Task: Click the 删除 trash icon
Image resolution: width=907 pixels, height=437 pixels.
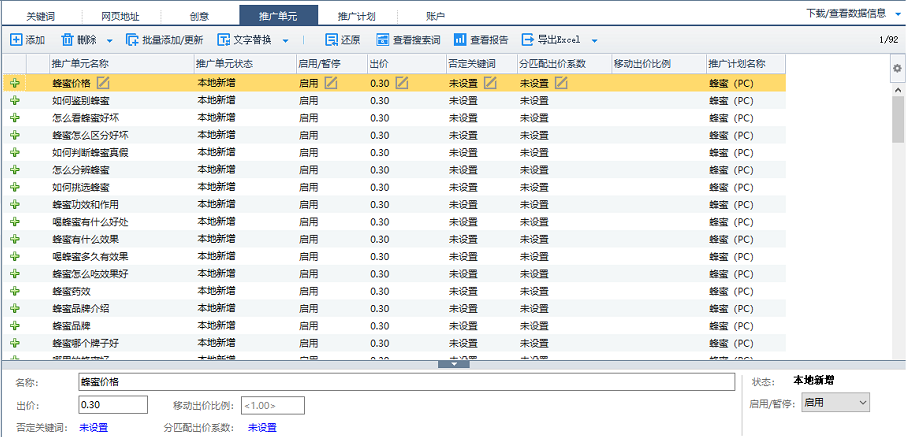Action: click(67, 40)
